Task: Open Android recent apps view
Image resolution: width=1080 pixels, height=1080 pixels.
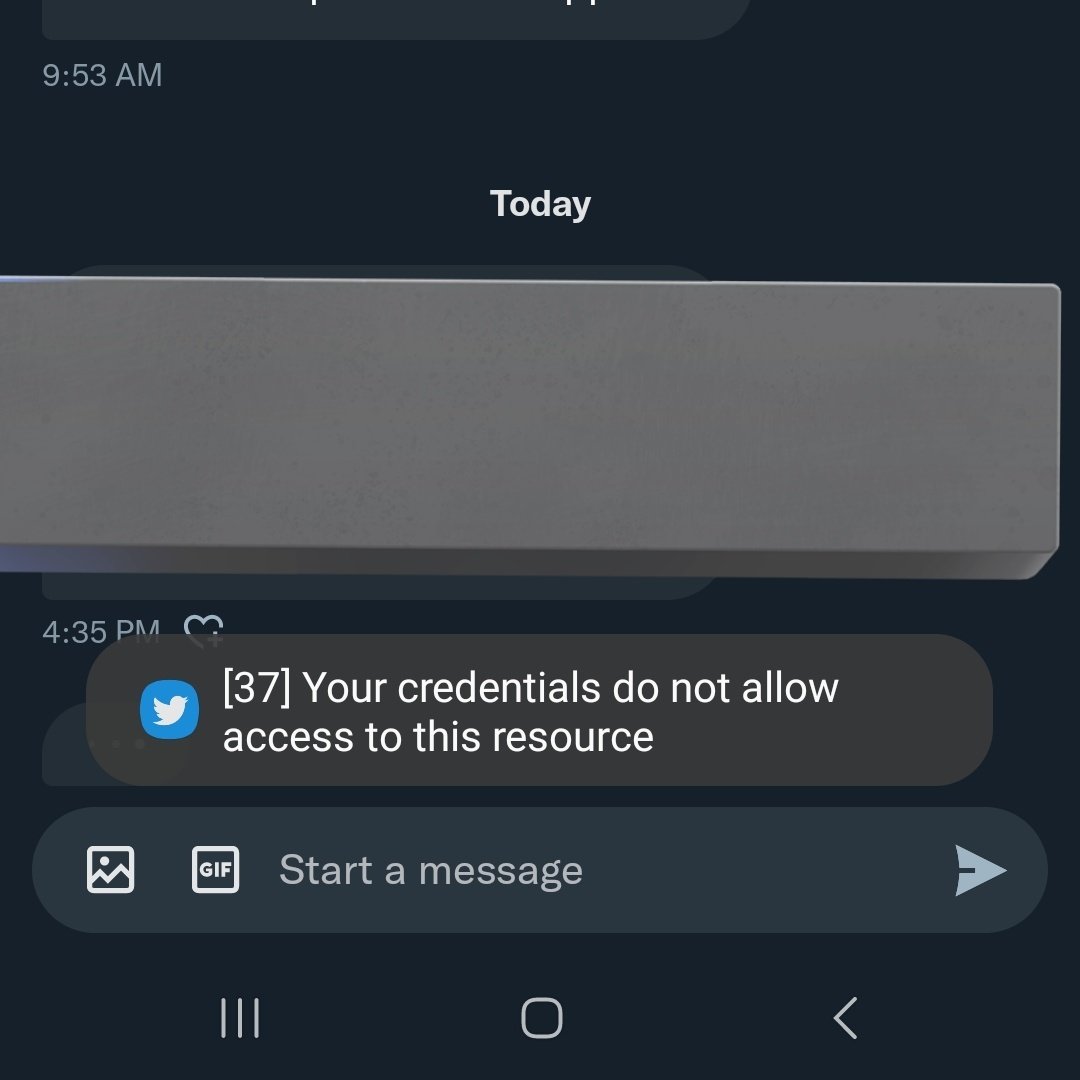Action: click(240, 1017)
